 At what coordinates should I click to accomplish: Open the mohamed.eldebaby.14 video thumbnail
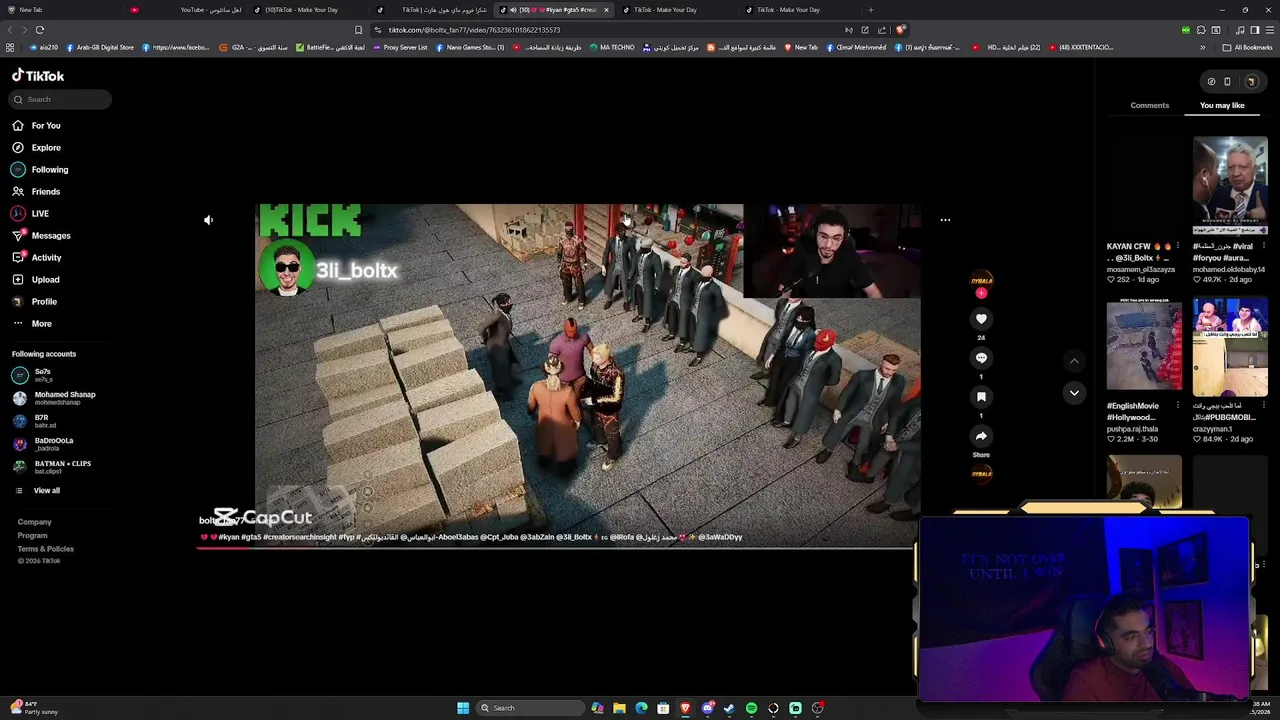pyautogui.click(x=1230, y=186)
